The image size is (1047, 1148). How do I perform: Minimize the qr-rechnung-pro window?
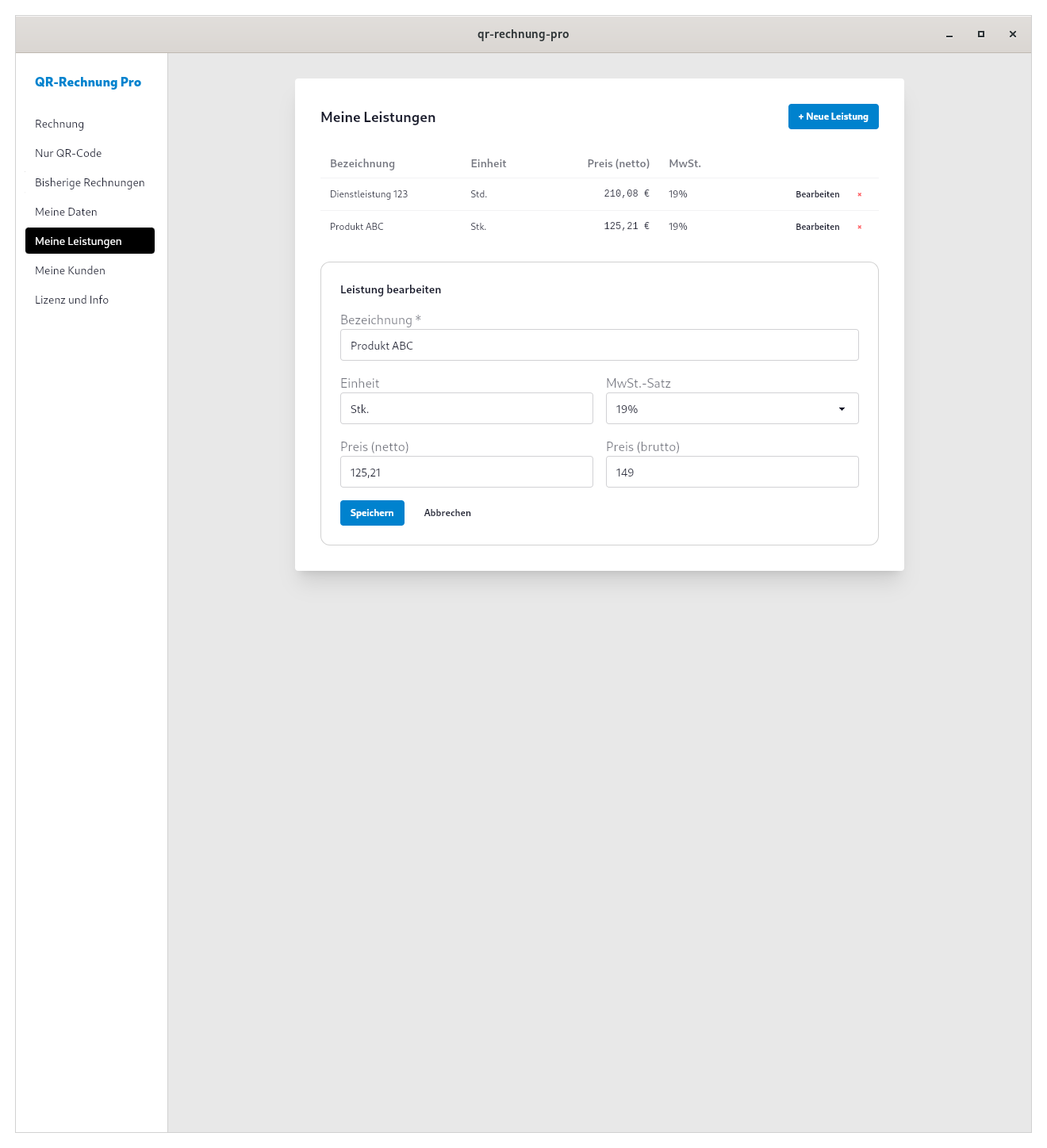(949, 34)
